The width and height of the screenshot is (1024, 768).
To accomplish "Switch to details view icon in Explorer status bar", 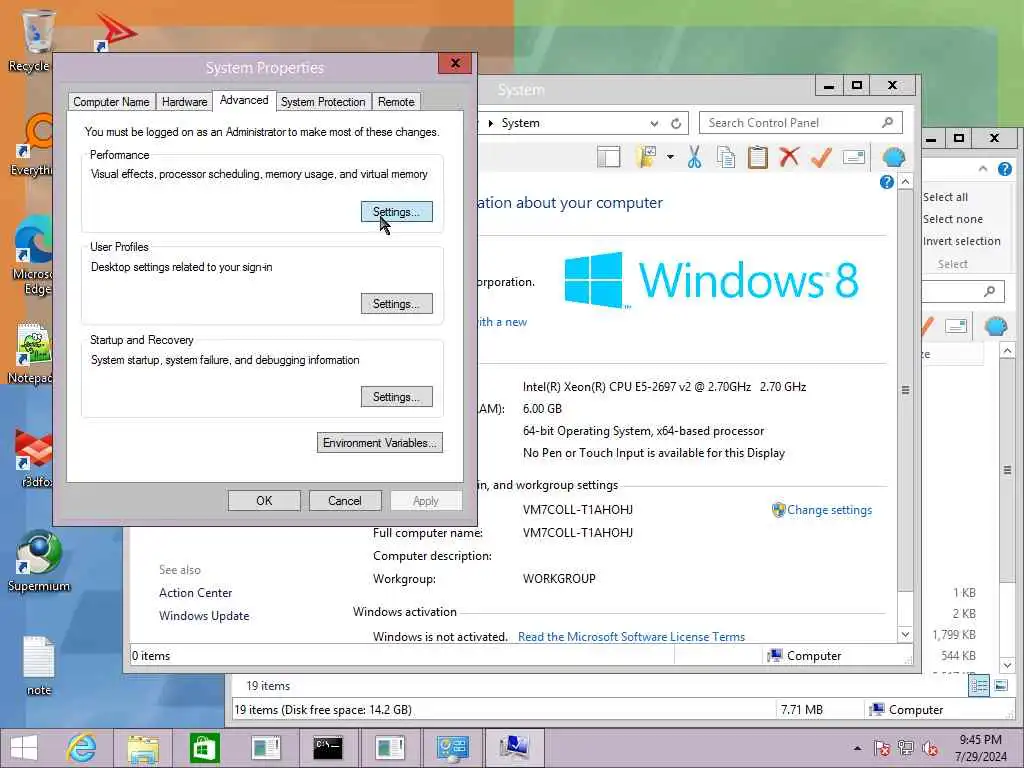I will tap(979, 686).
